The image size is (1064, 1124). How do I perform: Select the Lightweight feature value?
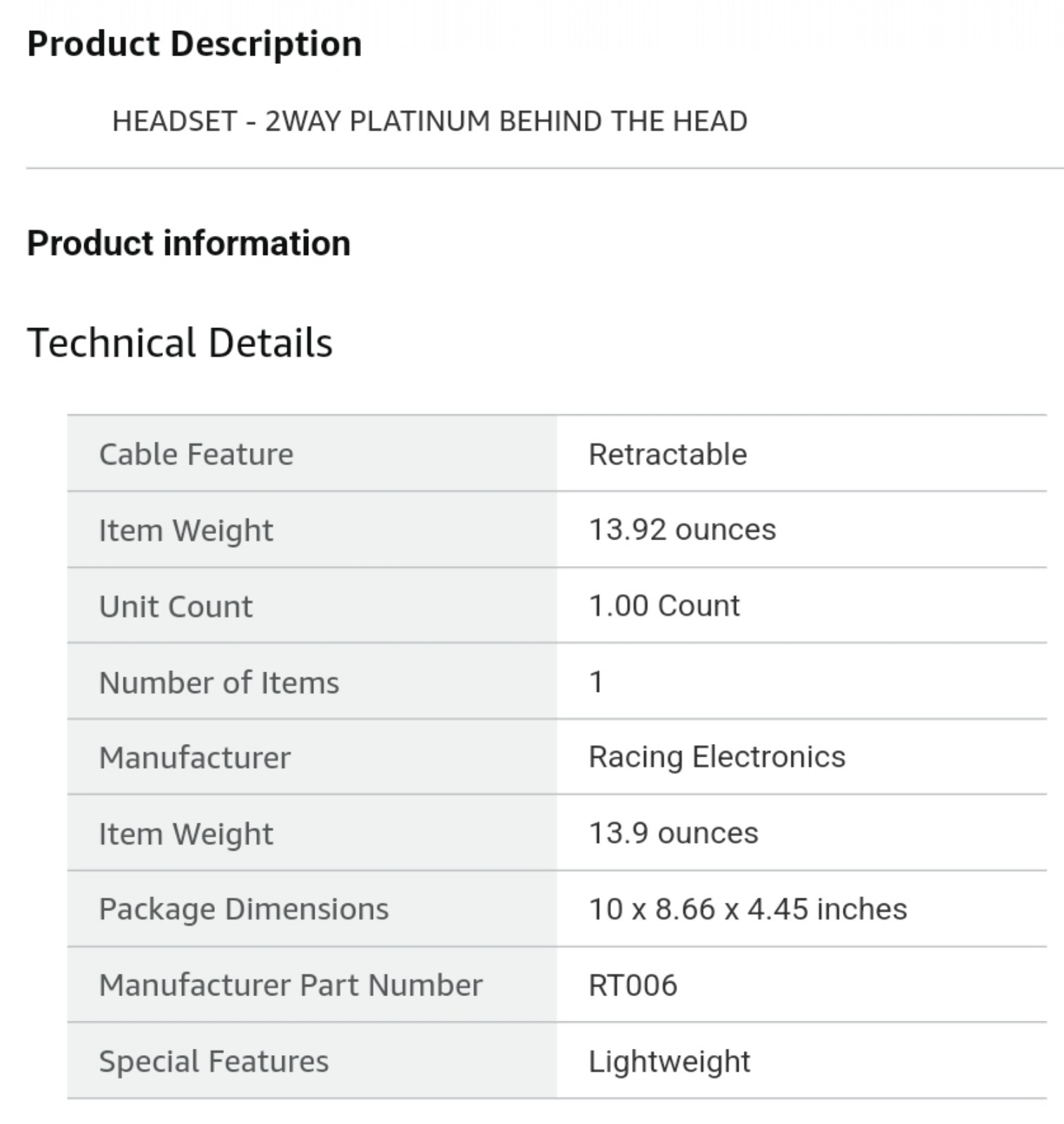pyautogui.click(x=669, y=1061)
